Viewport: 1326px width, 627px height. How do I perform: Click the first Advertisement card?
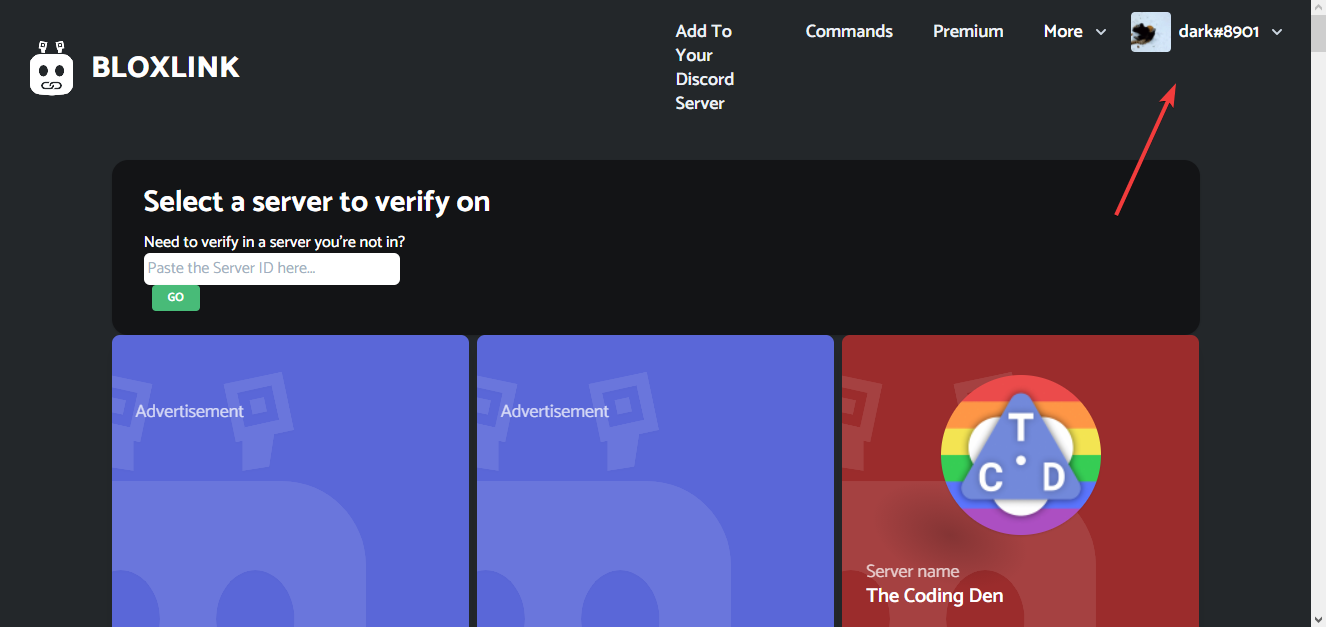[x=290, y=481]
